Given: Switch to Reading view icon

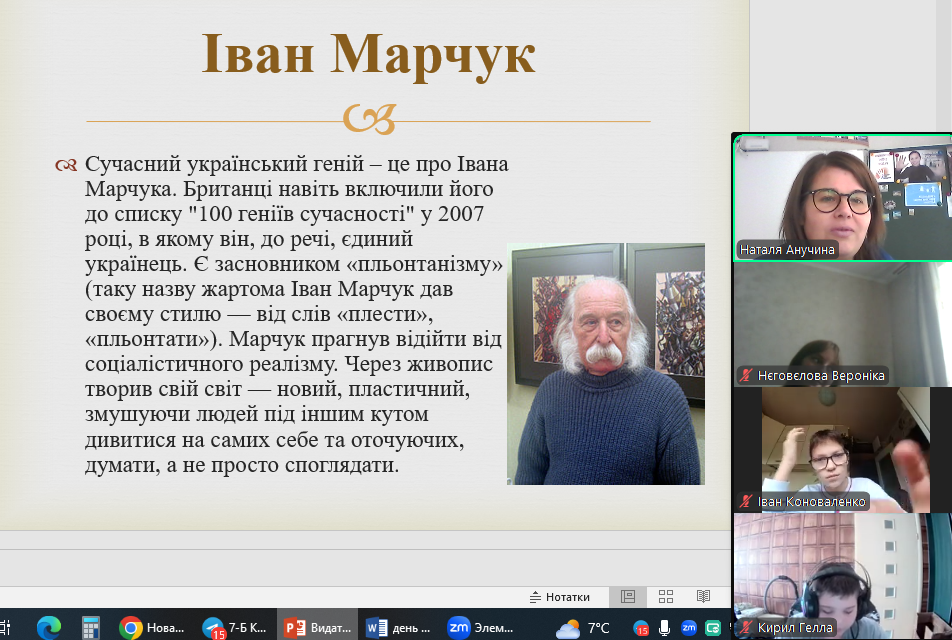Looking at the screenshot, I should pyautogui.click(x=703, y=597).
